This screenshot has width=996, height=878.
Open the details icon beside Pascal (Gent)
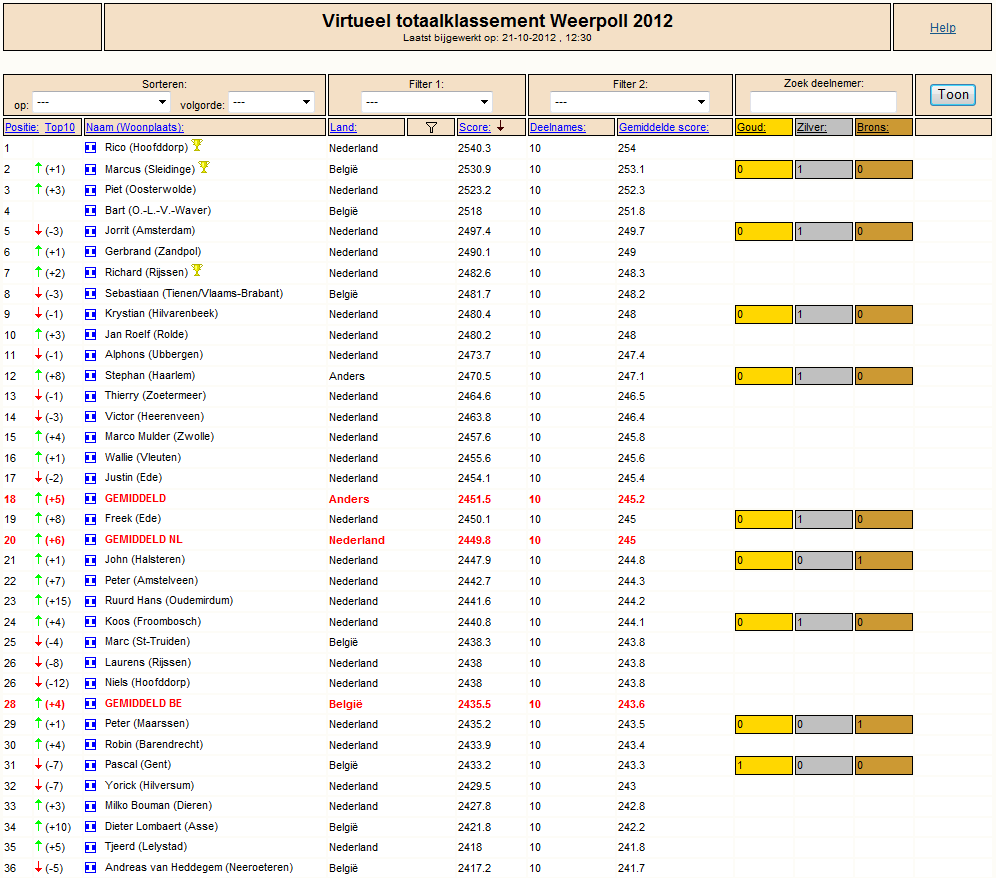[90, 765]
